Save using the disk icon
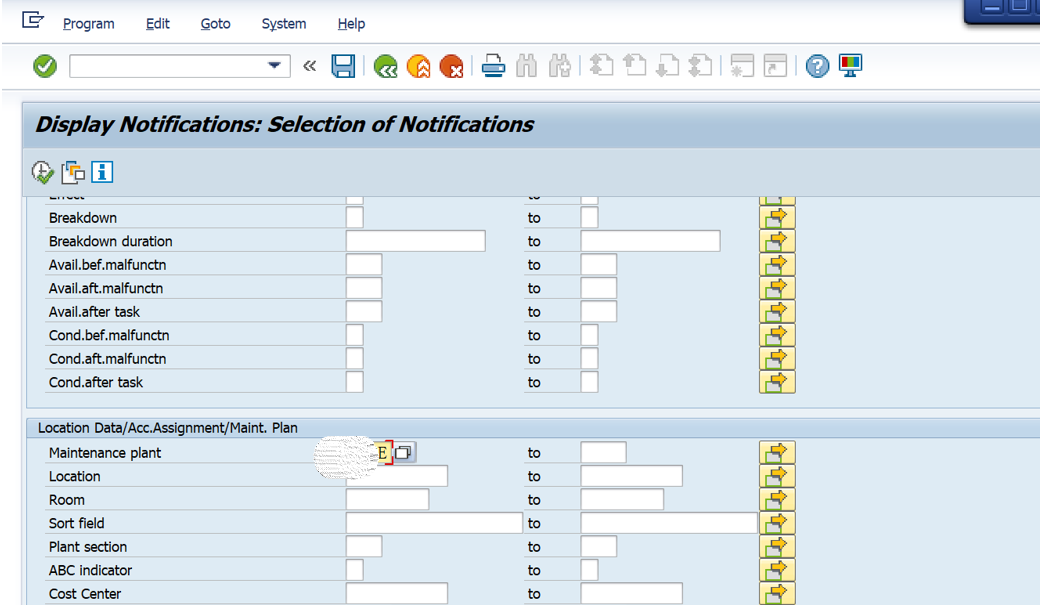This screenshot has height=605, width=1043. tap(343, 65)
